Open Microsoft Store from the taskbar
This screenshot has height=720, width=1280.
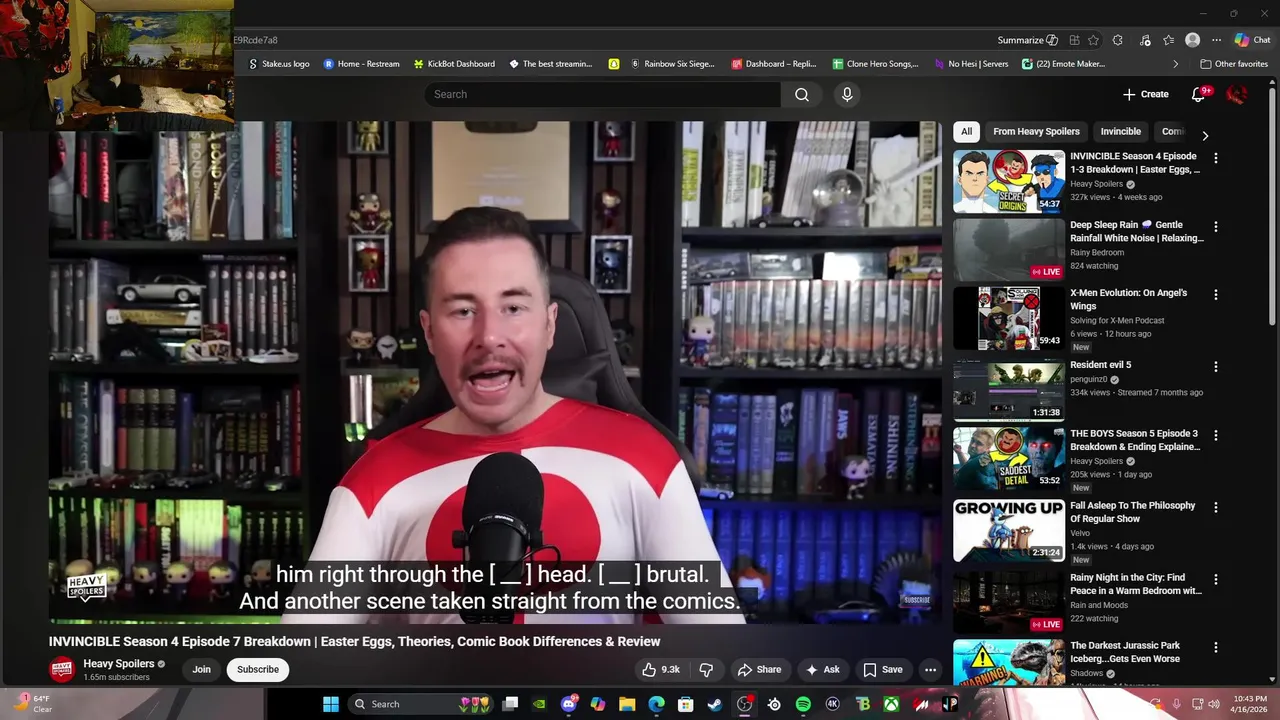coord(686,704)
